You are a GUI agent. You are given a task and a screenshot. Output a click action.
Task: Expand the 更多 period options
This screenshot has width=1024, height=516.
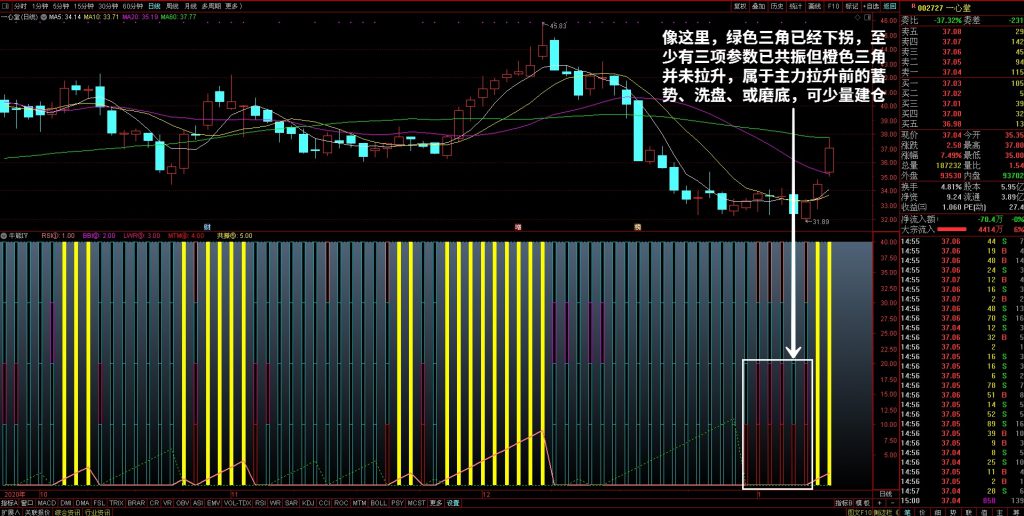click(x=233, y=6)
